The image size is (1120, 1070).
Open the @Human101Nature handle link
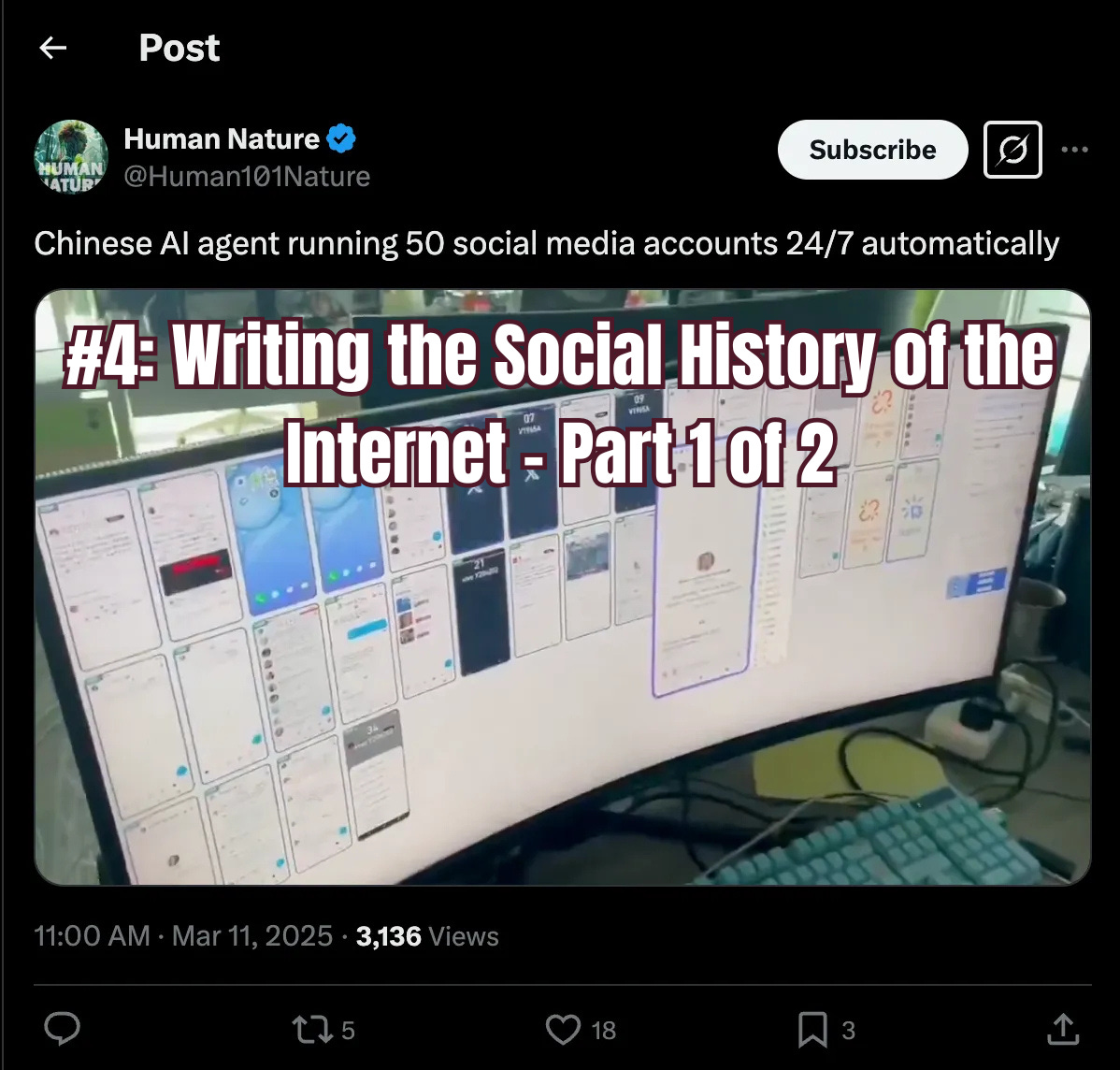tap(247, 177)
